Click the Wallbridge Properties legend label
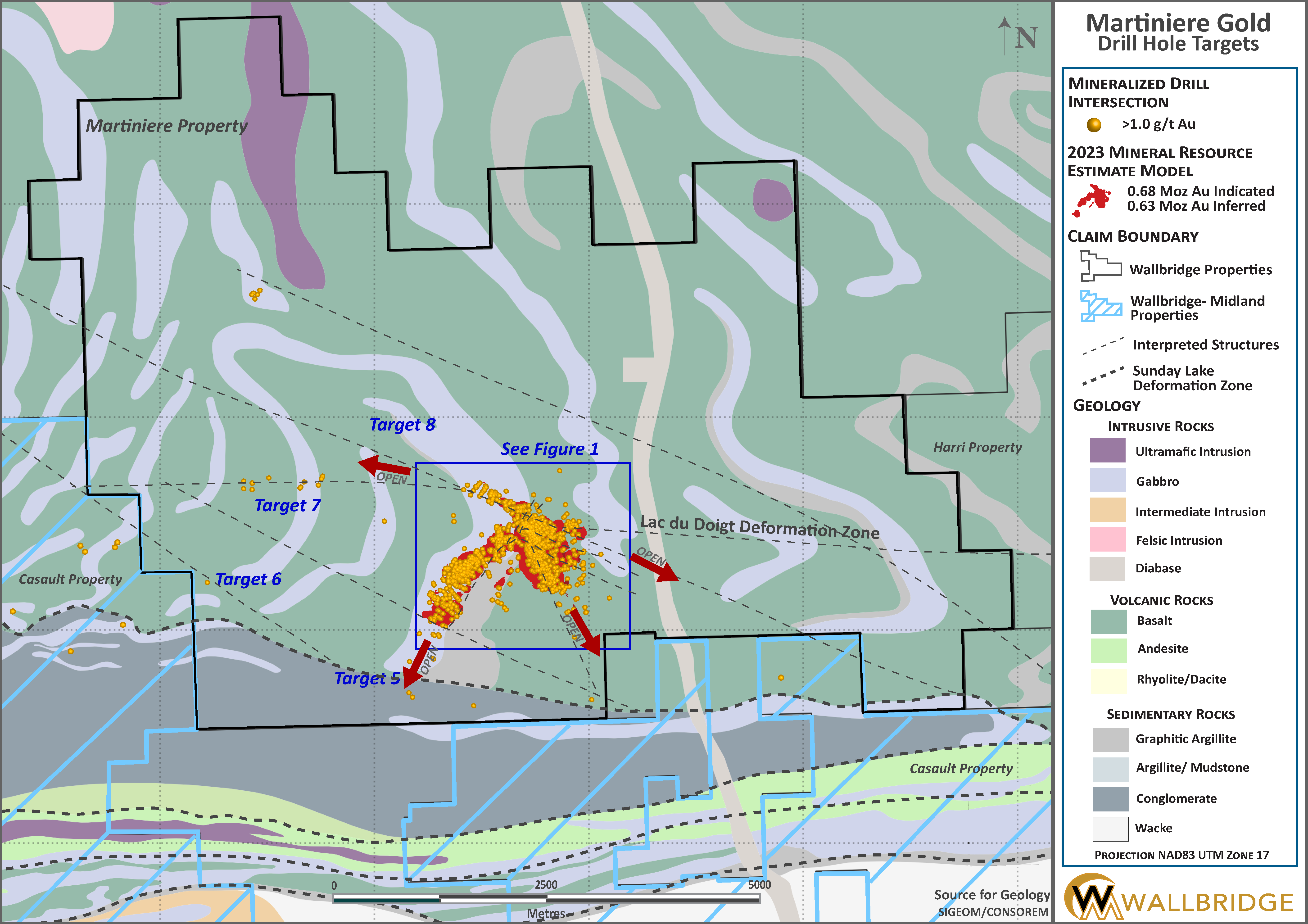The width and height of the screenshot is (1308, 924). click(x=1200, y=270)
